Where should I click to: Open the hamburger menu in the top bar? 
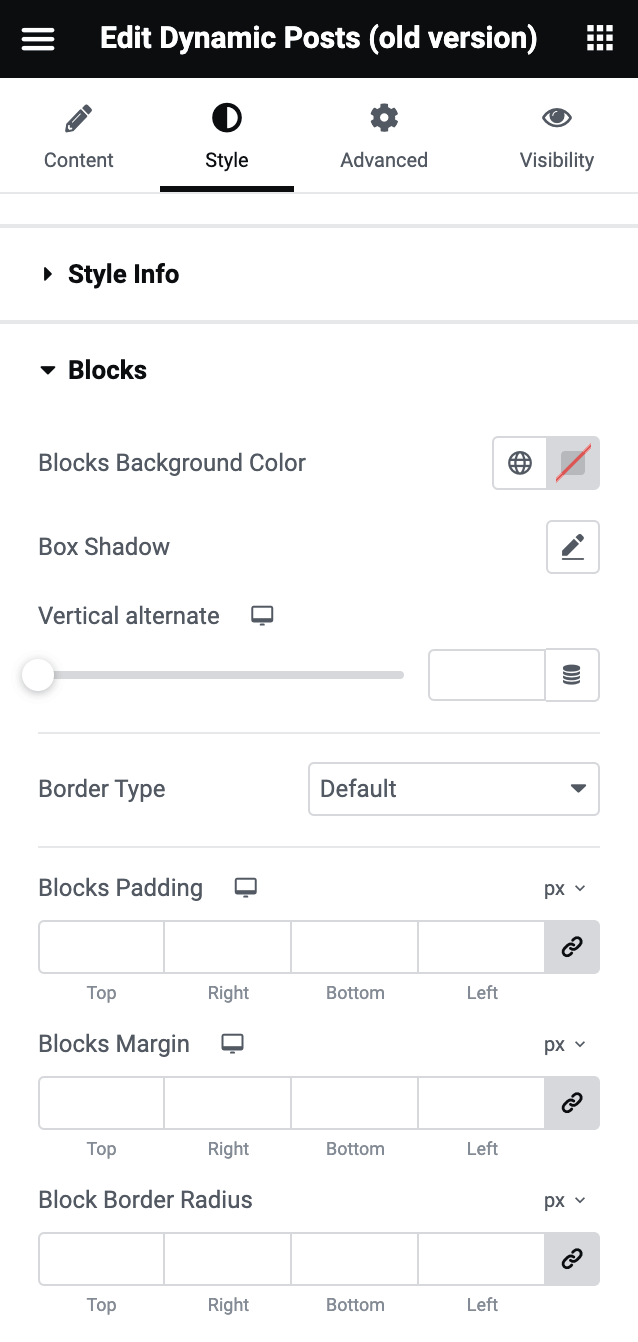point(37,38)
